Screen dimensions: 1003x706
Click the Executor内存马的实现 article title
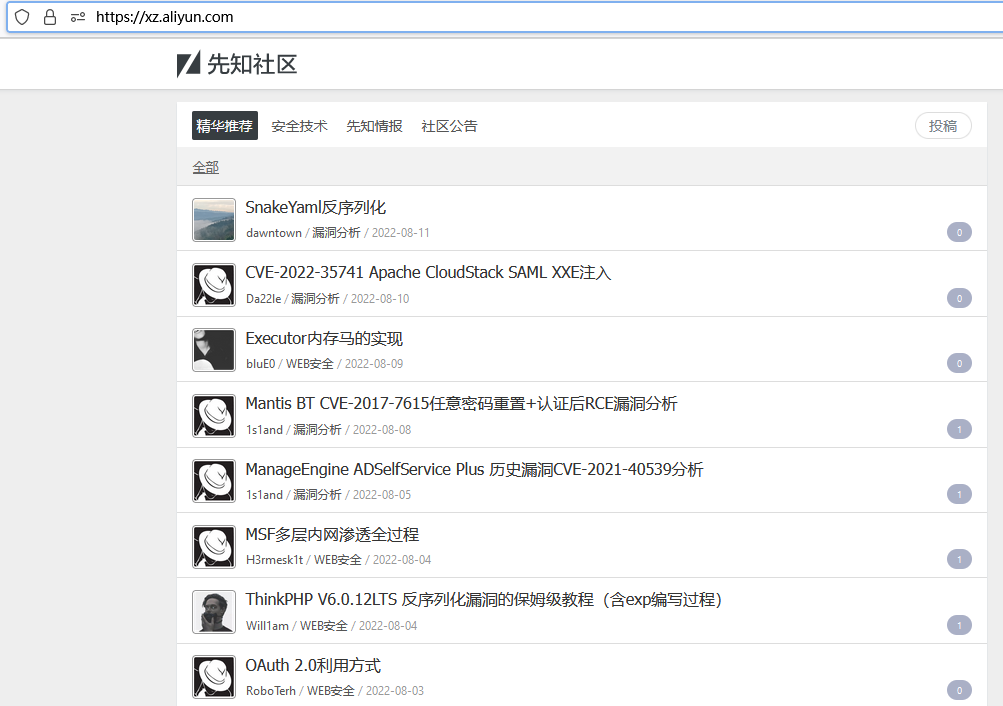point(324,339)
